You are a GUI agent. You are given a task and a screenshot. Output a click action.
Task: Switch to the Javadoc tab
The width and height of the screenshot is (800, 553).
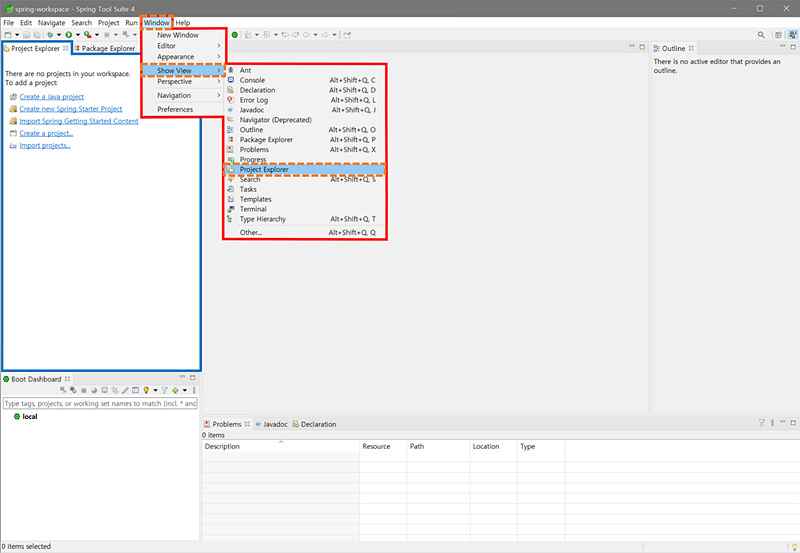tap(271, 424)
